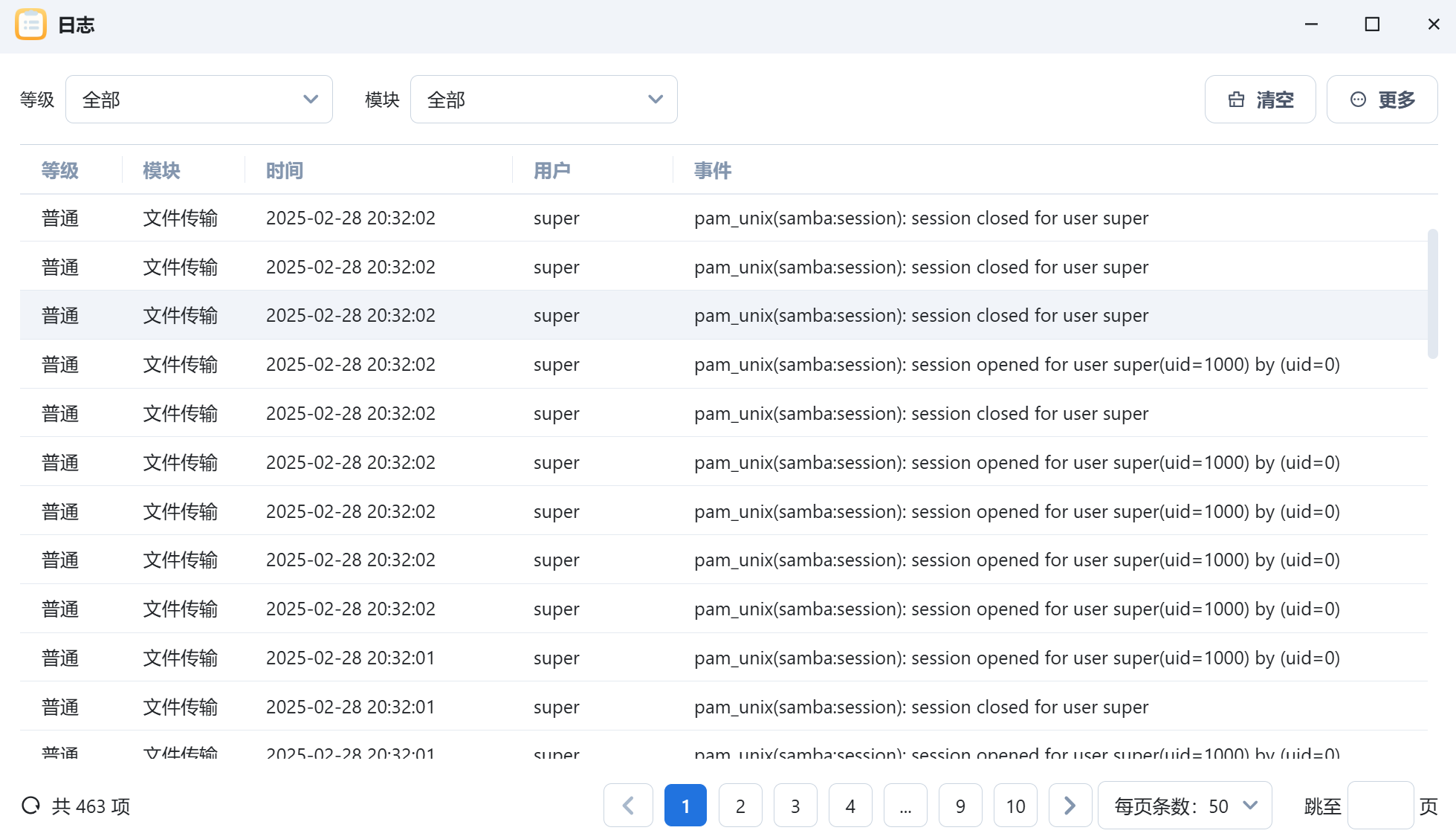Select the first log row's session closed event
Image resolution: width=1456 pixels, height=839 pixels.
point(921,218)
